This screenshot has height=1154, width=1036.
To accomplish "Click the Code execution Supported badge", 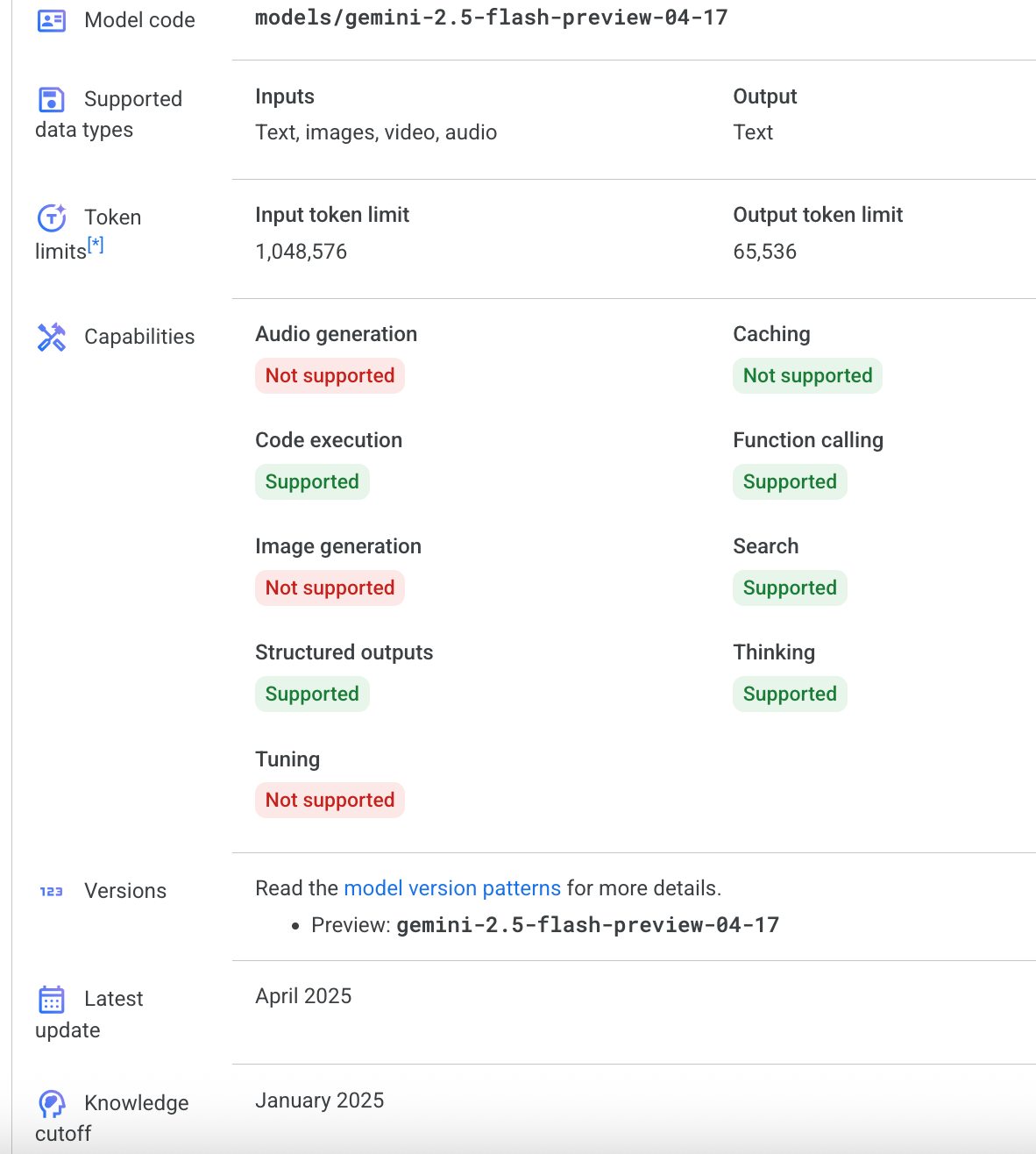I will click(x=312, y=481).
